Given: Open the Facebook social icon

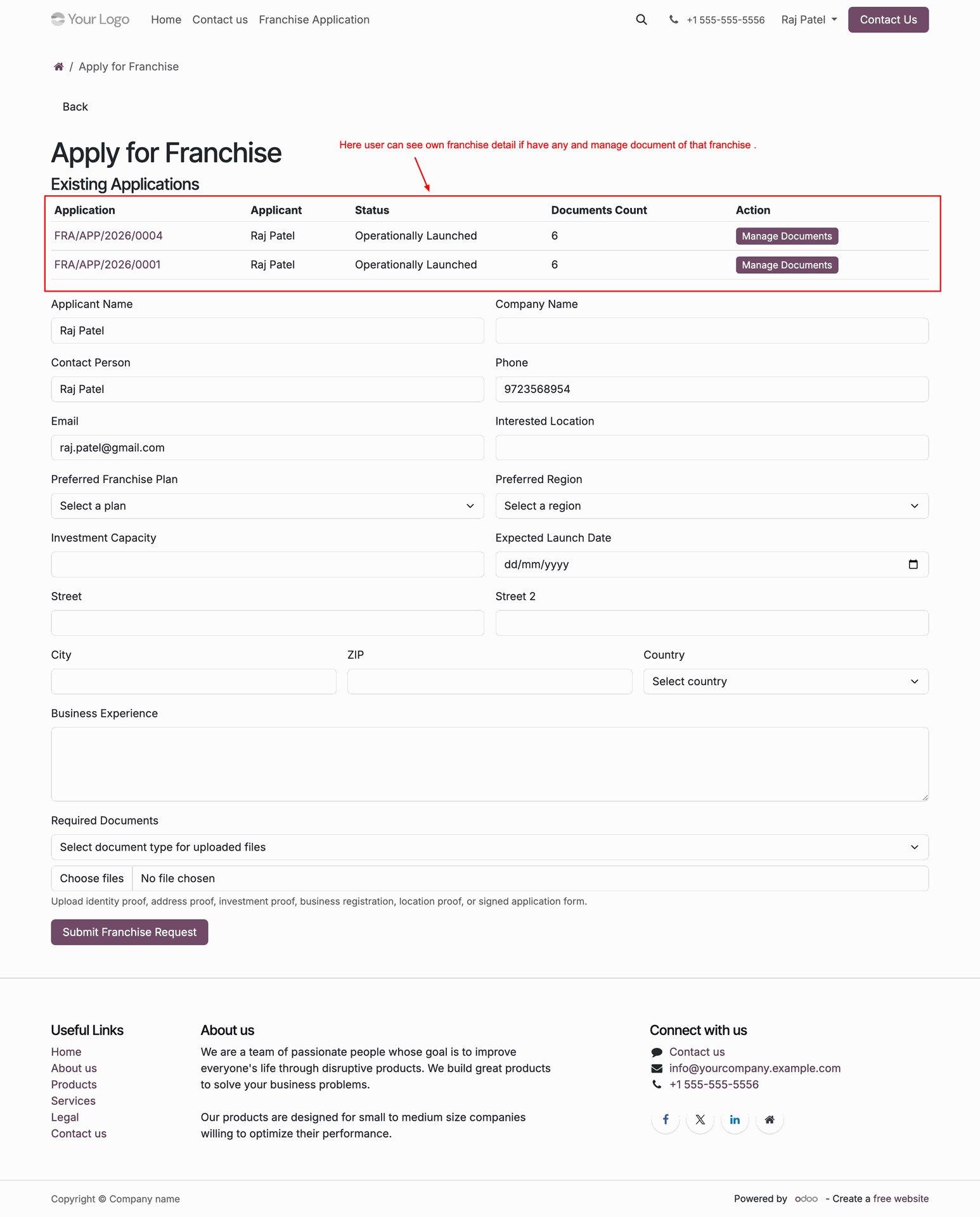Looking at the screenshot, I should tap(665, 1119).
